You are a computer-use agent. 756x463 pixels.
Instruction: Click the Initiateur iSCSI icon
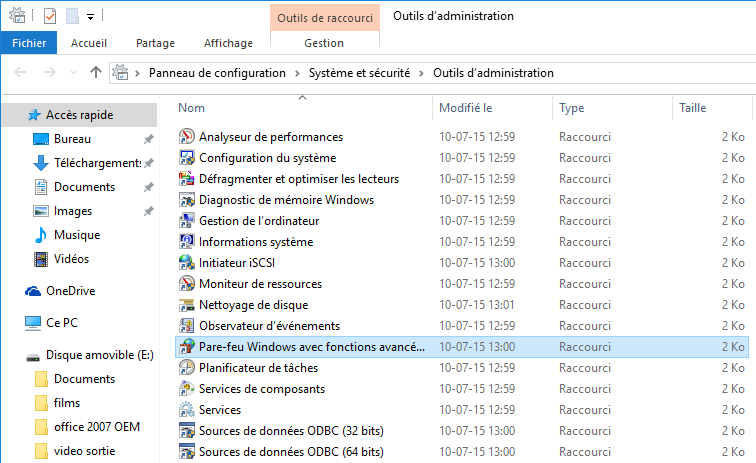point(187,262)
